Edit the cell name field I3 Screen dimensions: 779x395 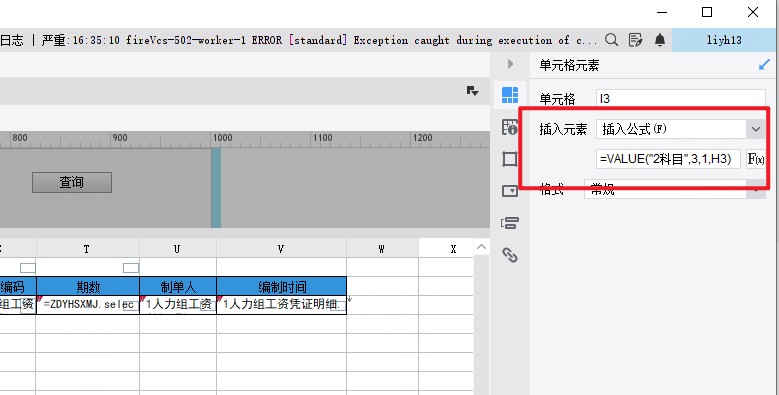681,98
